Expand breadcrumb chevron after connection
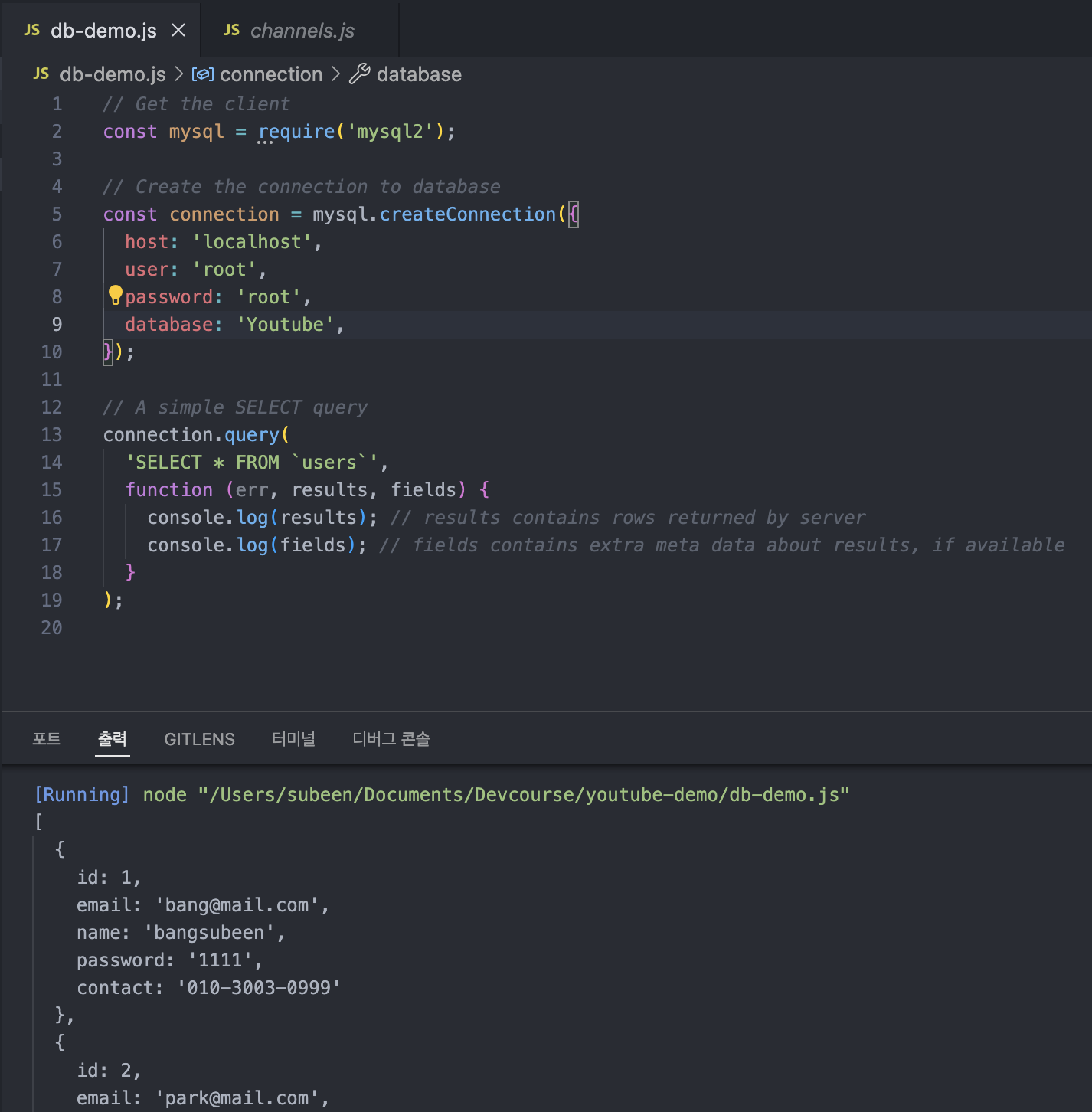Image resolution: width=1092 pixels, height=1112 pixels. point(335,74)
